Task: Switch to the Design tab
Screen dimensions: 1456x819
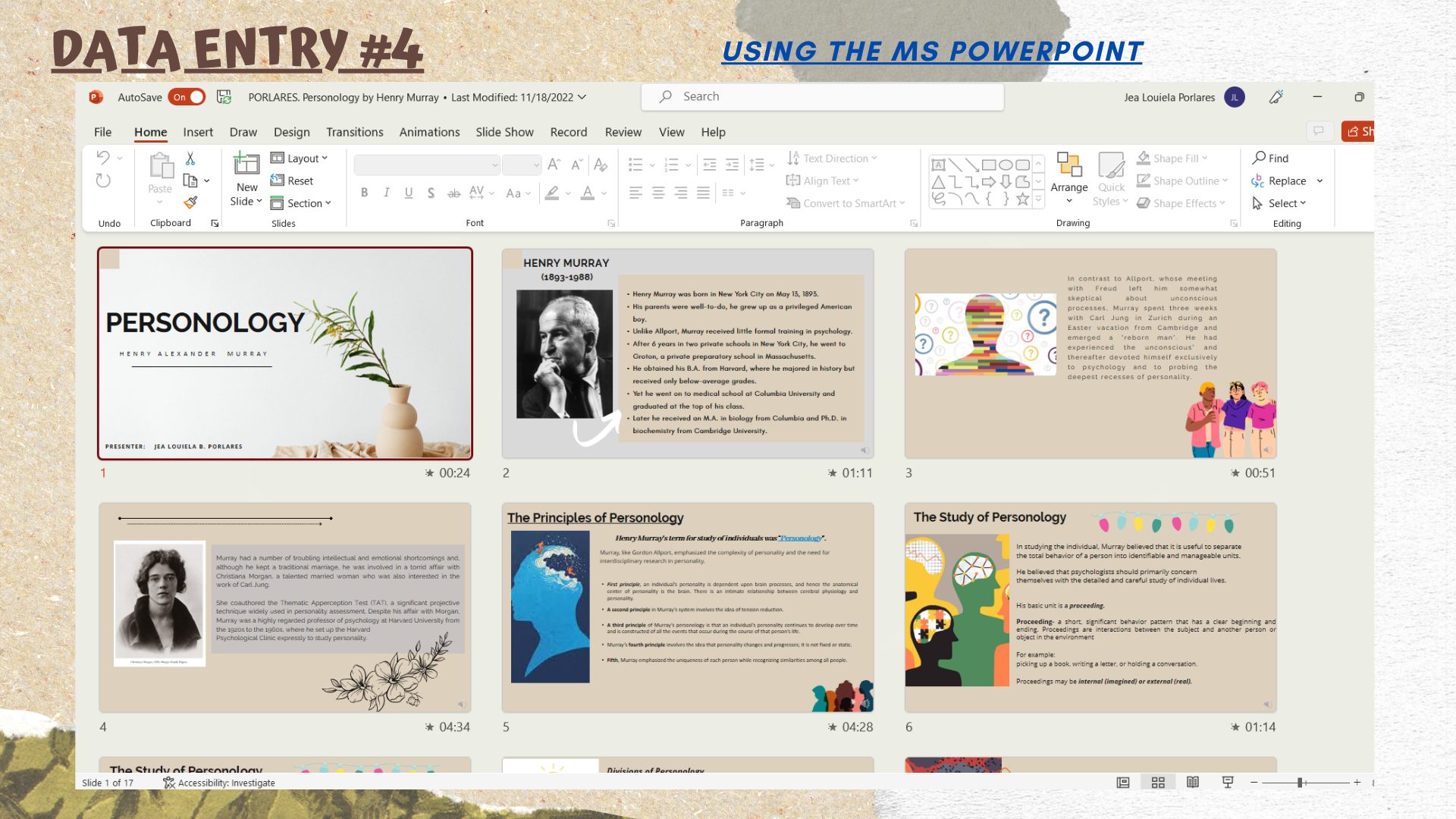Action: 291,132
